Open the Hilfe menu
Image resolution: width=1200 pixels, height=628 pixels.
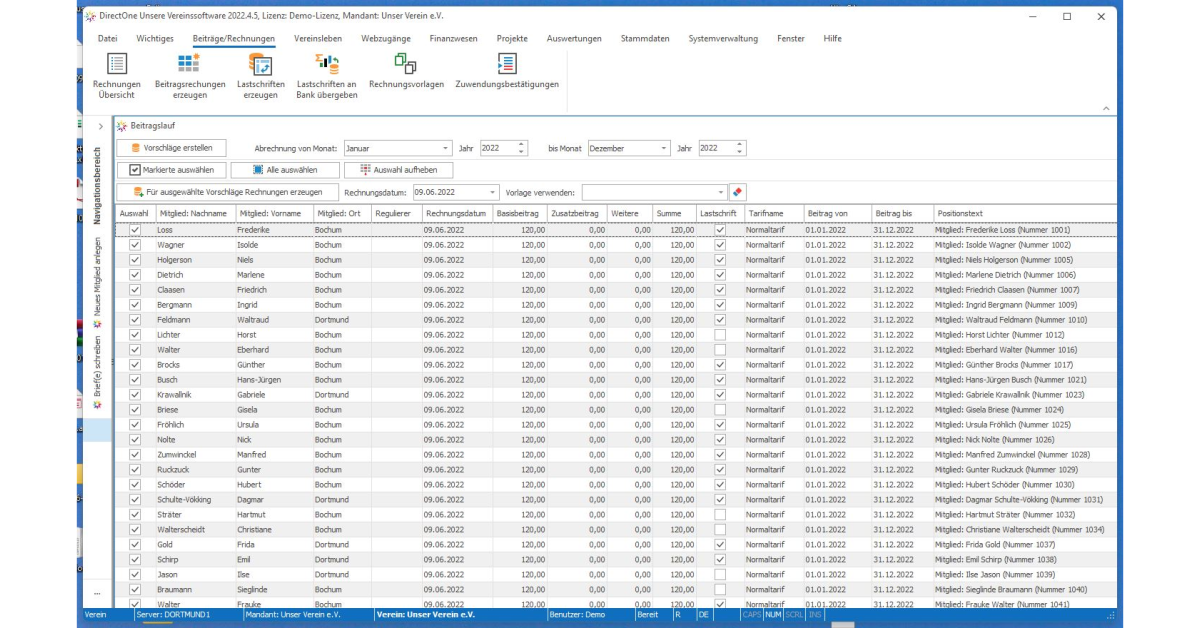point(832,38)
